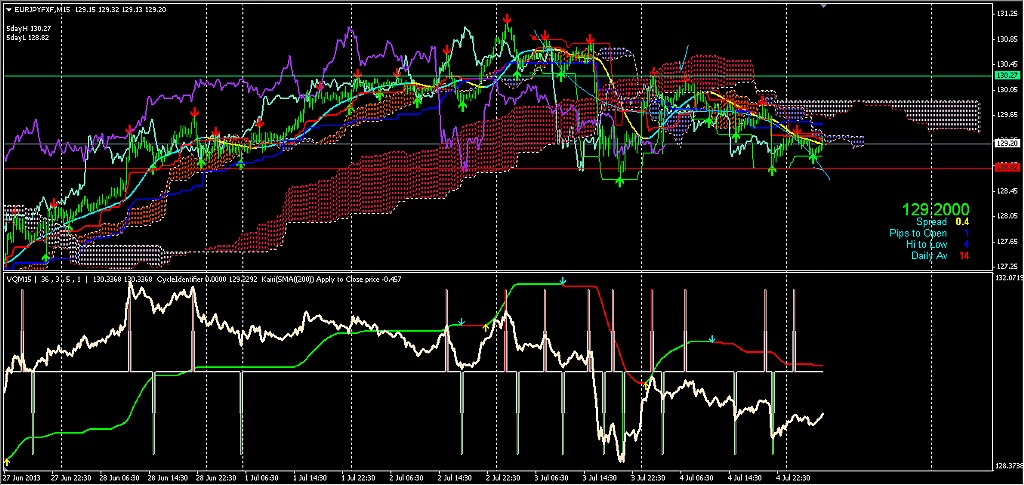
Task: Click the lowest green buy arrow near 3 Jul 14:30
Action: click(620, 181)
